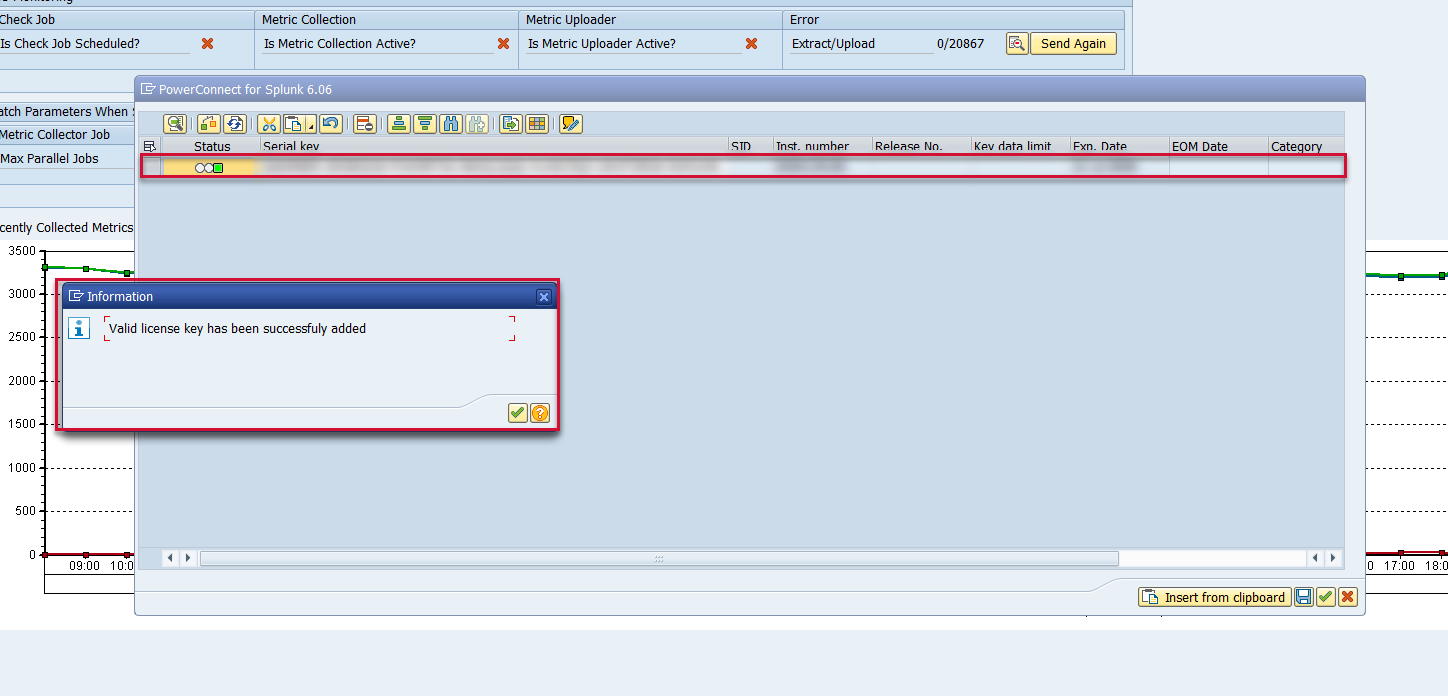Click the select-all icon in table corner

(150, 146)
